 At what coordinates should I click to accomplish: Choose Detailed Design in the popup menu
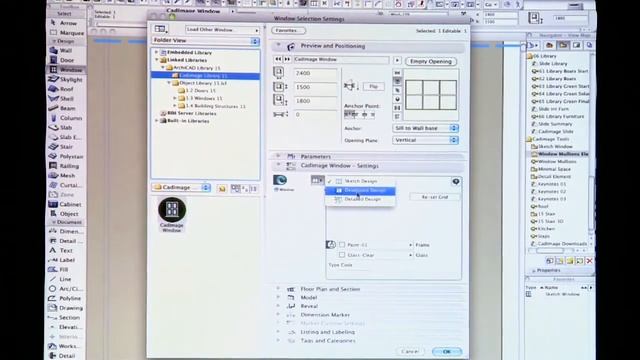coord(360,199)
